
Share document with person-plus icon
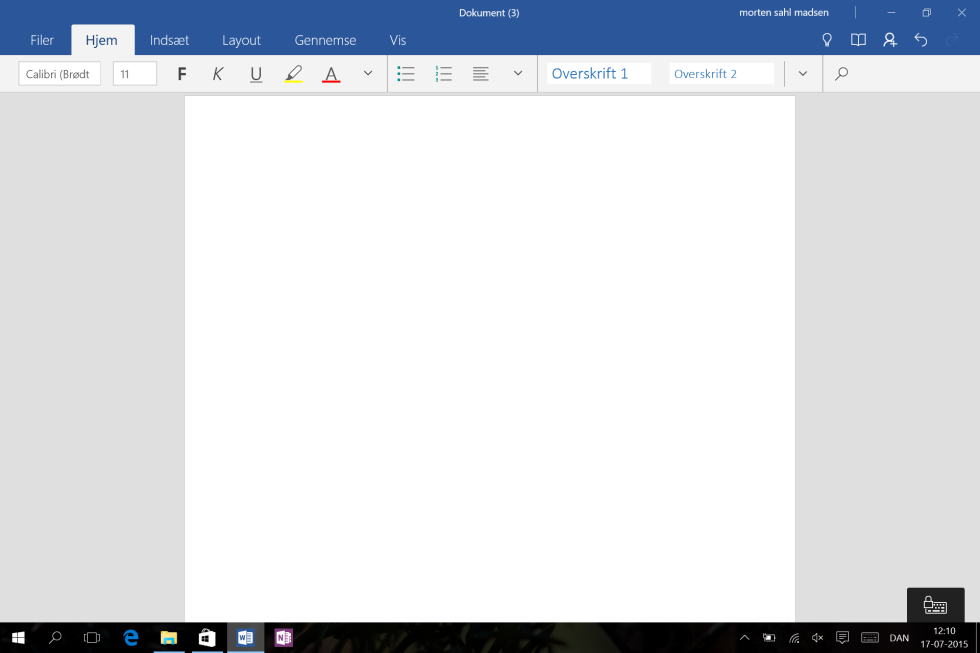pos(889,40)
